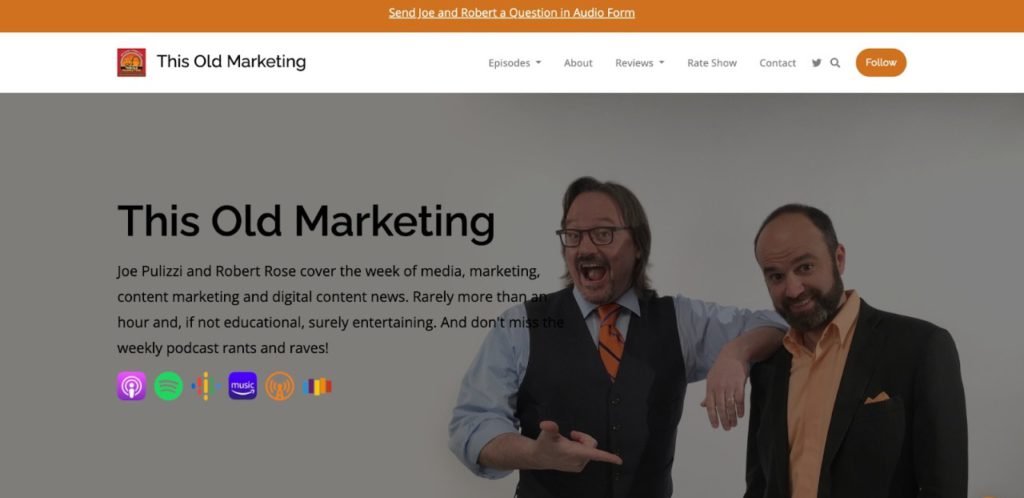Open the Rate Show page
1024x498 pixels.
click(712, 63)
